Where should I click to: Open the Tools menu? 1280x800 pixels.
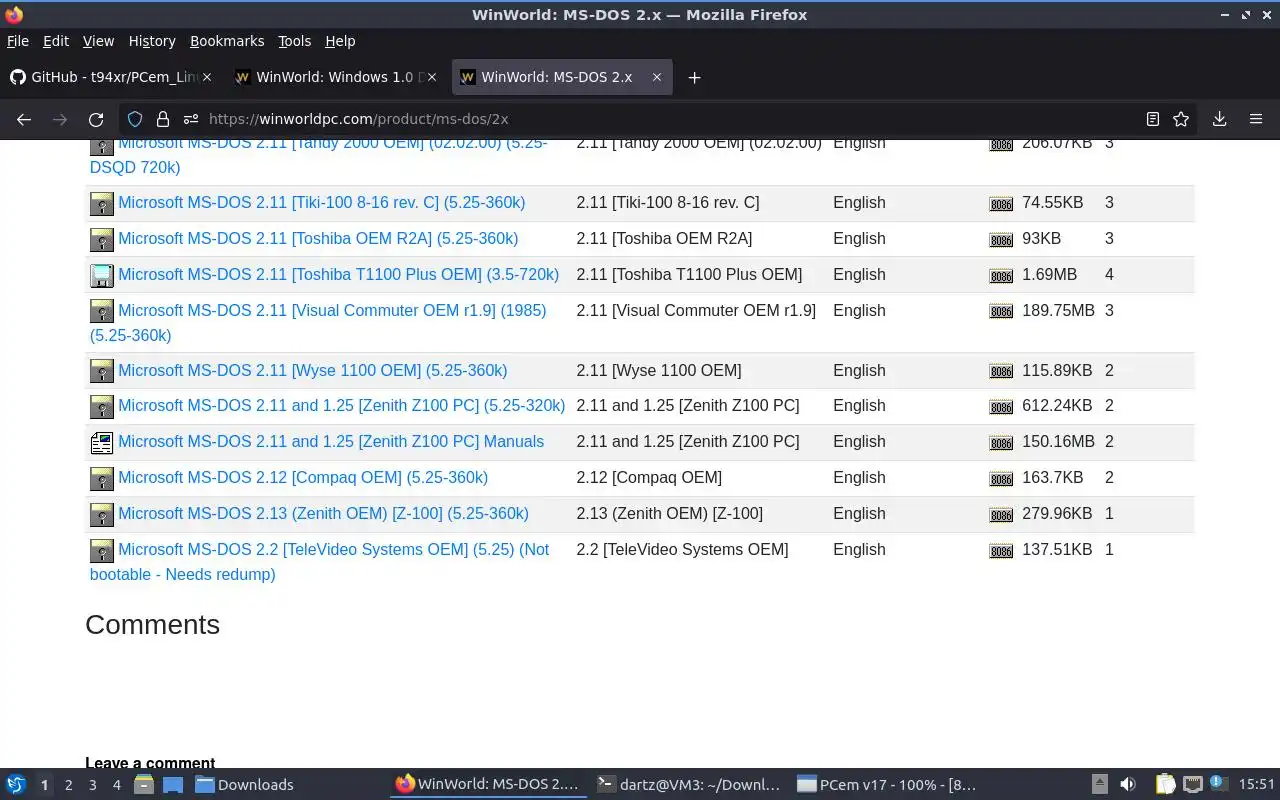click(x=294, y=41)
